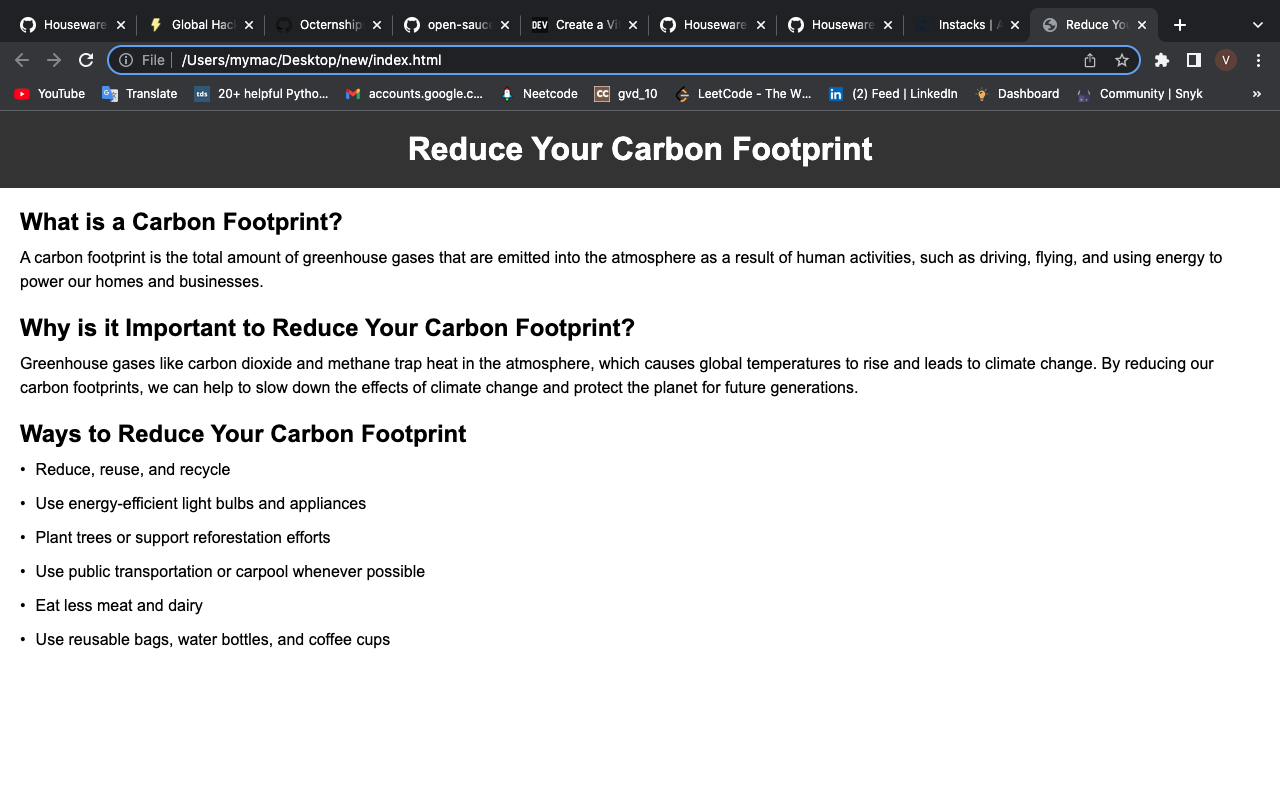Reload the current page

(86, 60)
